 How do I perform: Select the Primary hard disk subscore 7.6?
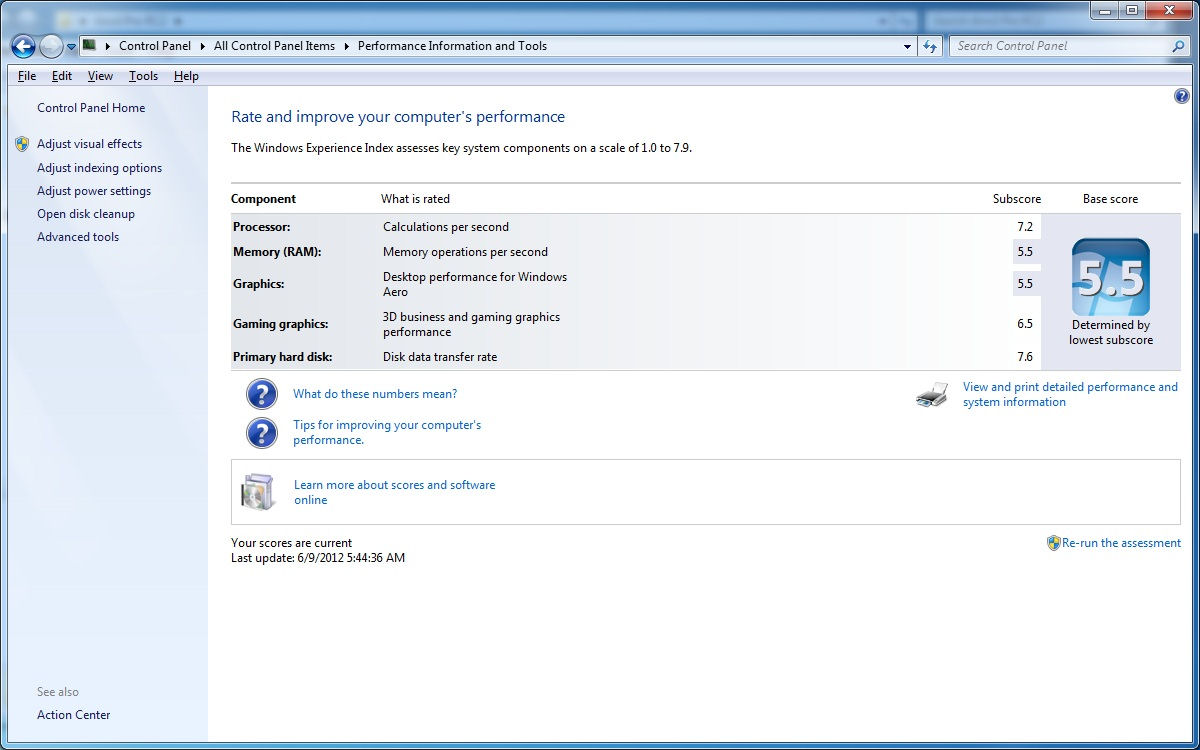point(1025,357)
